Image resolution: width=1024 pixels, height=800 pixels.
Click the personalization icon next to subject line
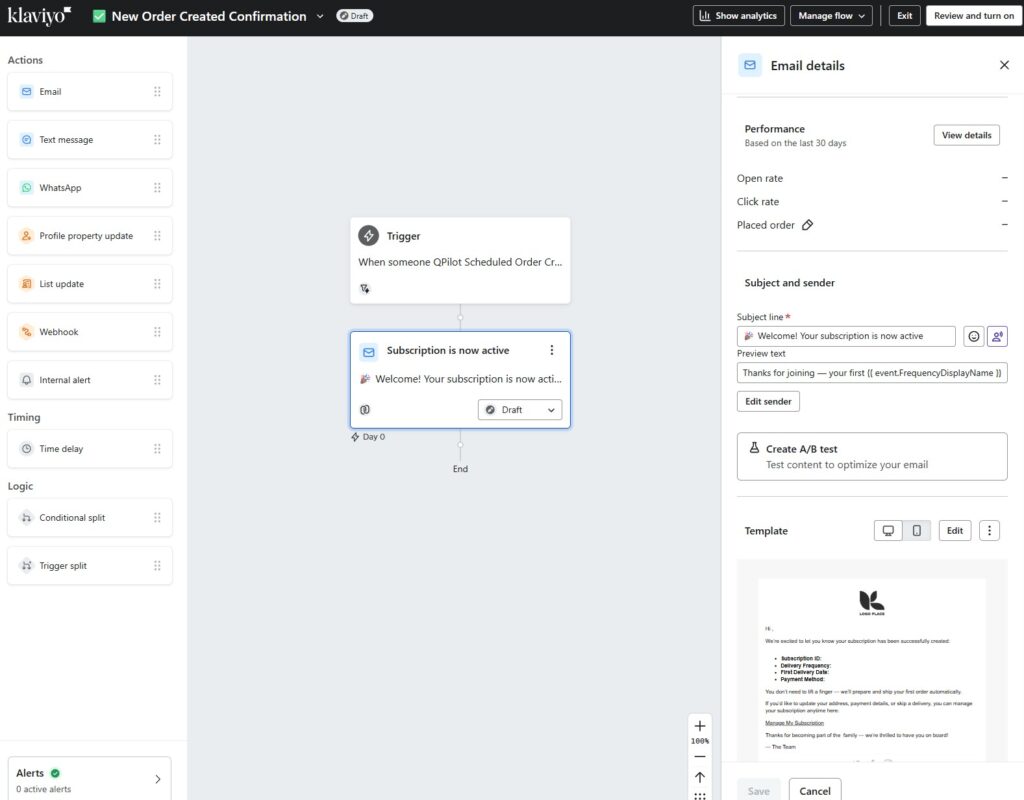click(997, 337)
